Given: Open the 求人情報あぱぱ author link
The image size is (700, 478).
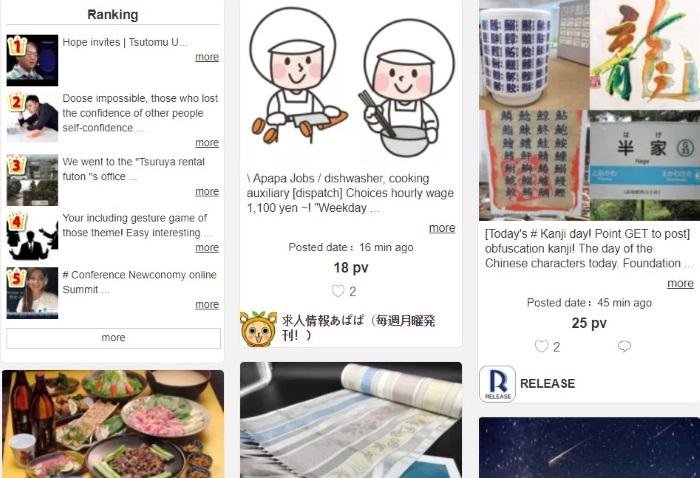Looking at the screenshot, I should click(x=358, y=328).
